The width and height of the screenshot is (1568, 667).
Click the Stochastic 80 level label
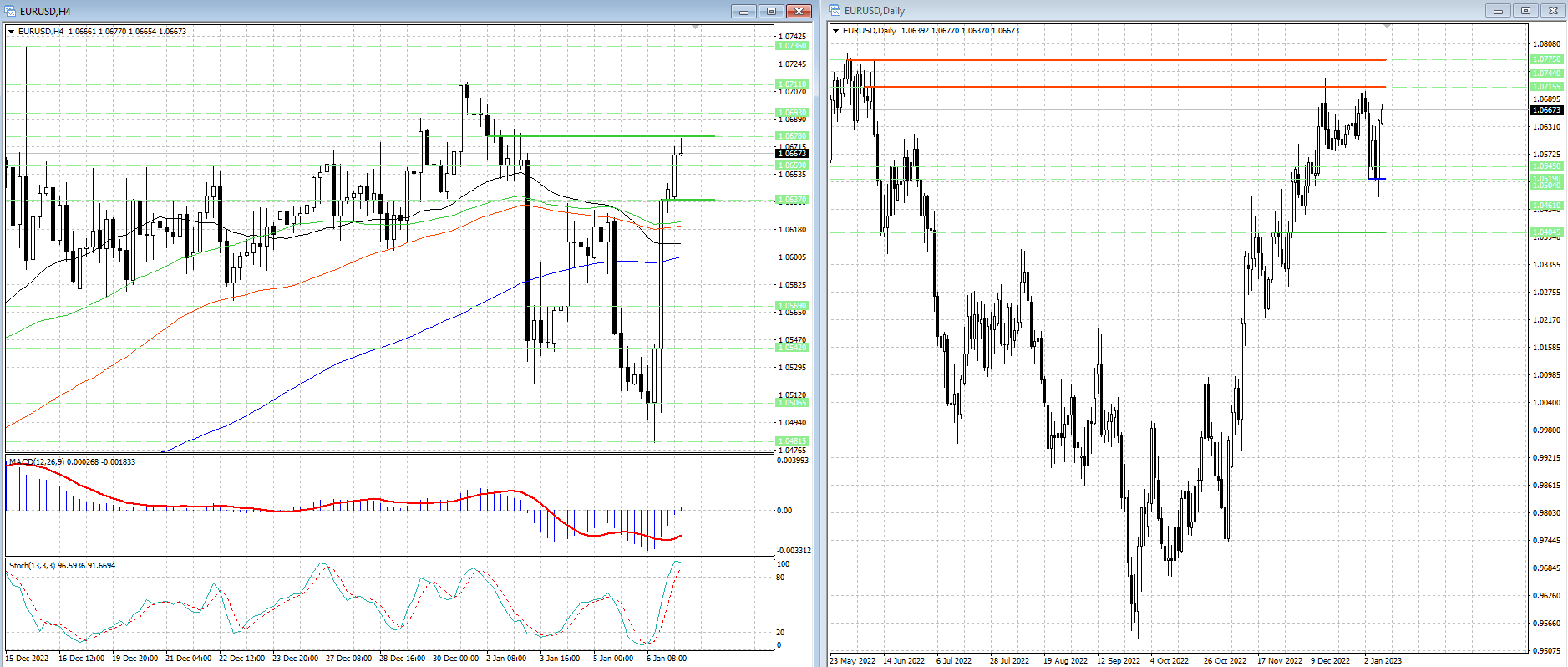point(781,578)
